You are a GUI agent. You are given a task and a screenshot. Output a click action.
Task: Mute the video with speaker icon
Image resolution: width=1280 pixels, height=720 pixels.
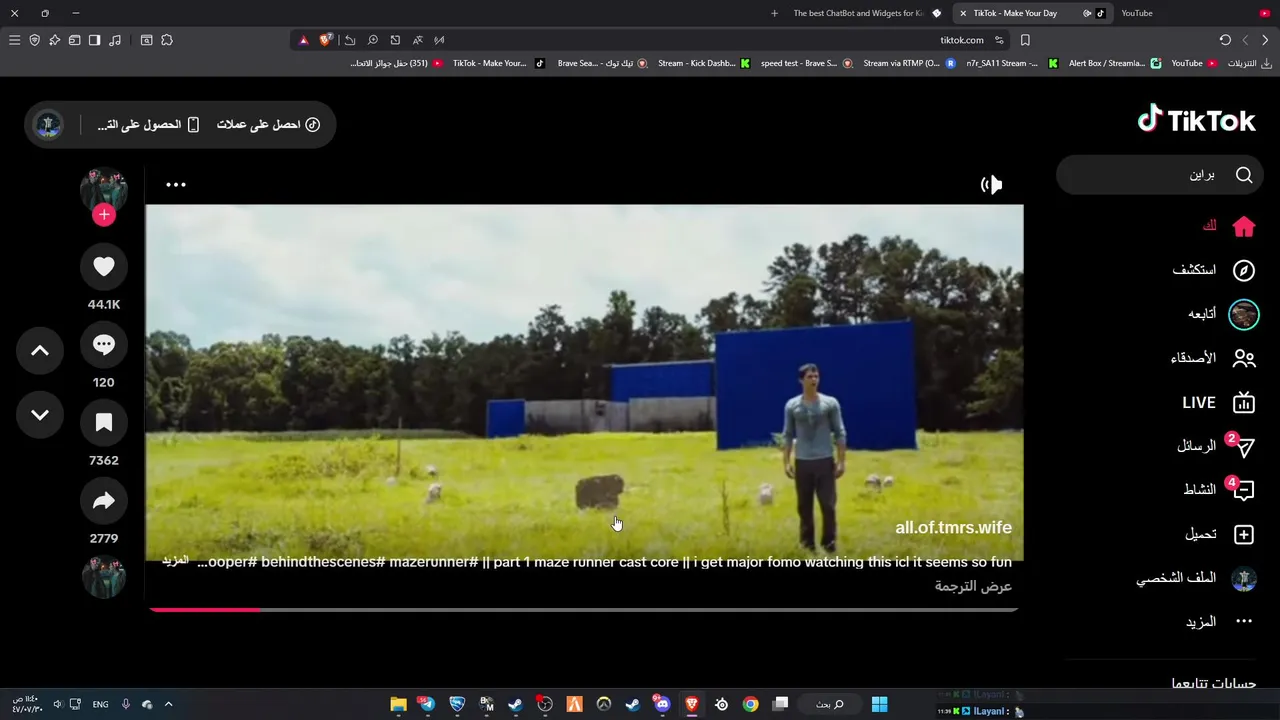coord(991,185)
